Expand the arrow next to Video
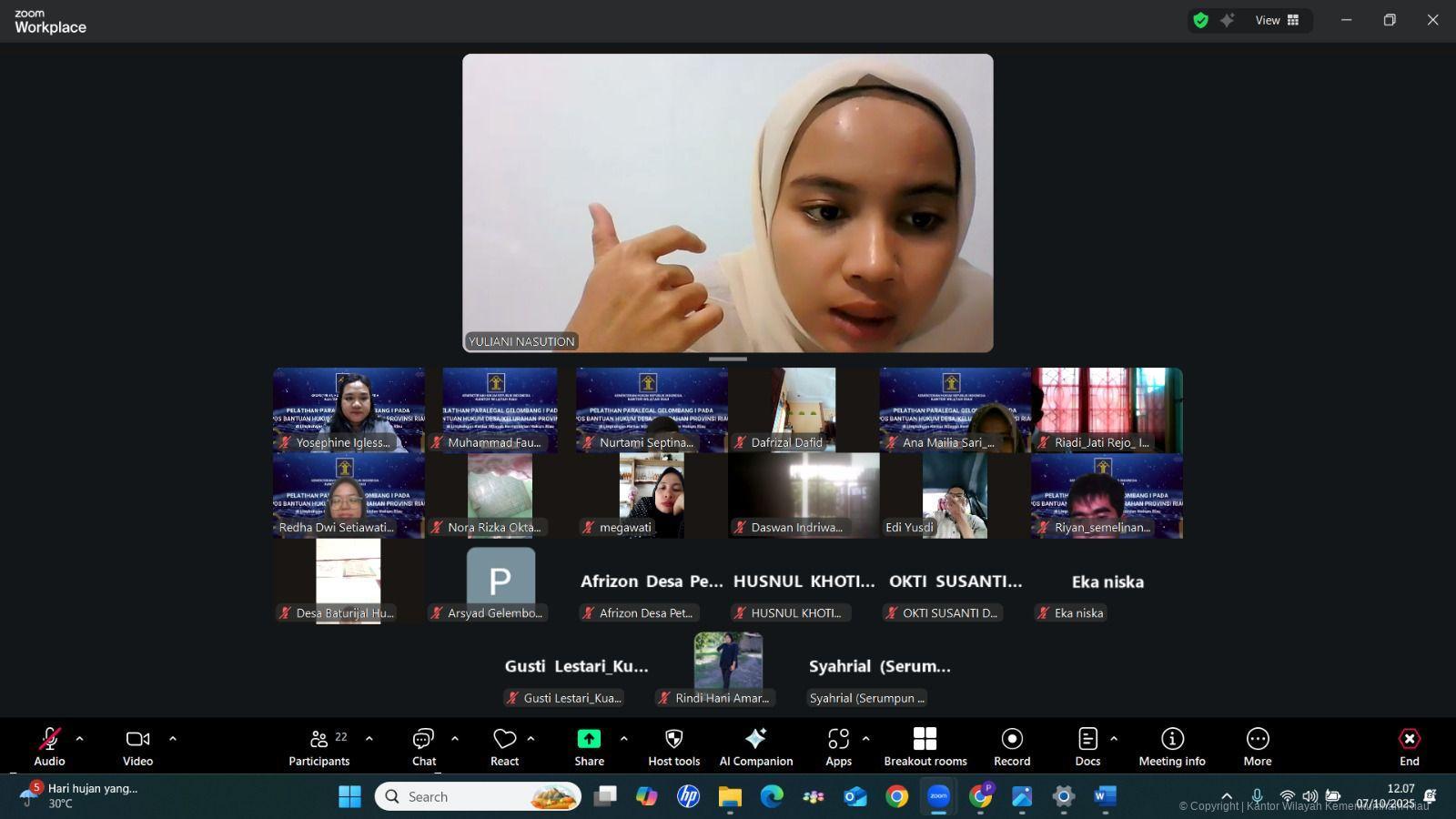 173,739
